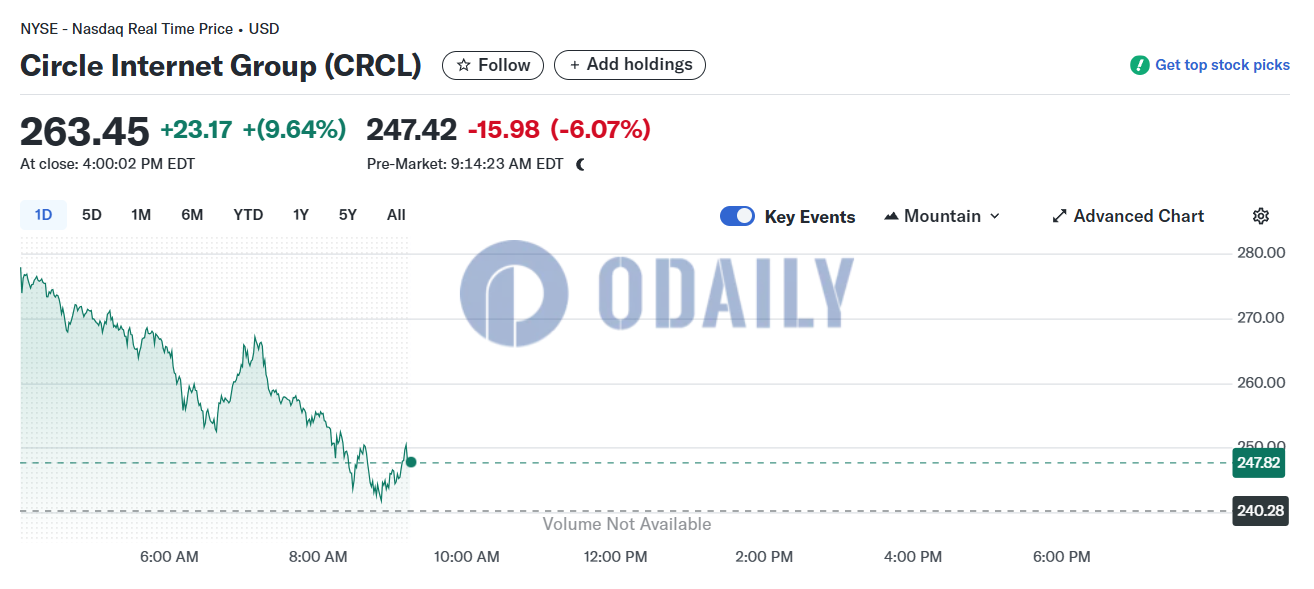Expand the Mountain dropdown chevron
The image size is (1314, 589).
pyautogui.click(x=994, y=216)
